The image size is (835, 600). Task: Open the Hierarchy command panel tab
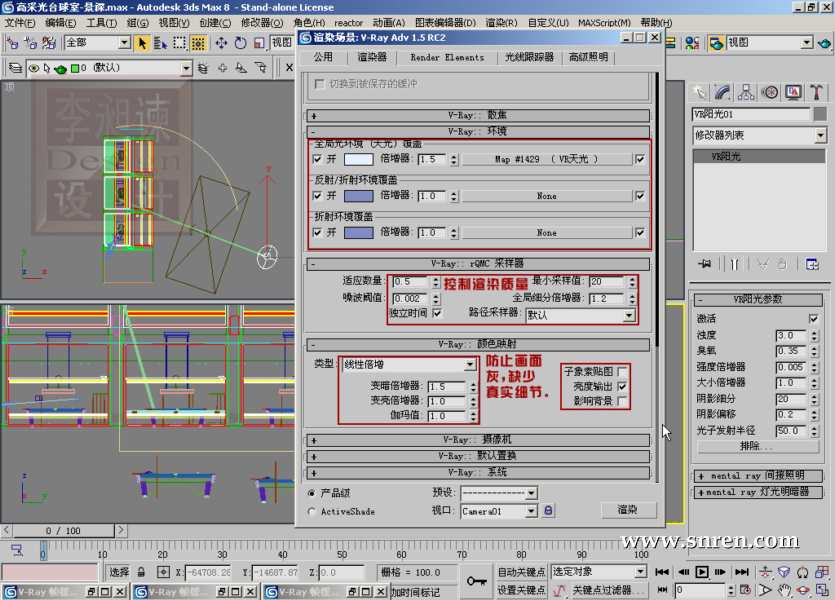coord(746,92)
